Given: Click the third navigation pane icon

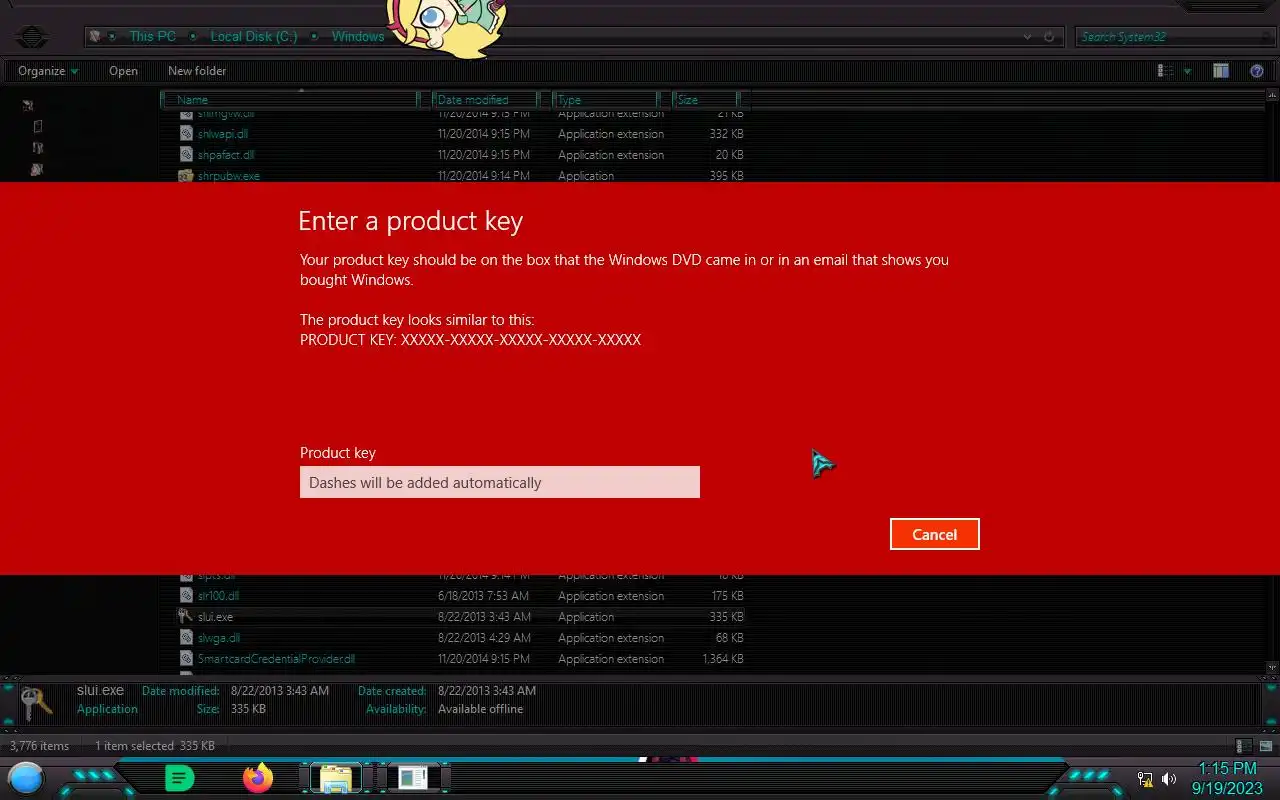Looking at the screenshot, I should 37,148.
